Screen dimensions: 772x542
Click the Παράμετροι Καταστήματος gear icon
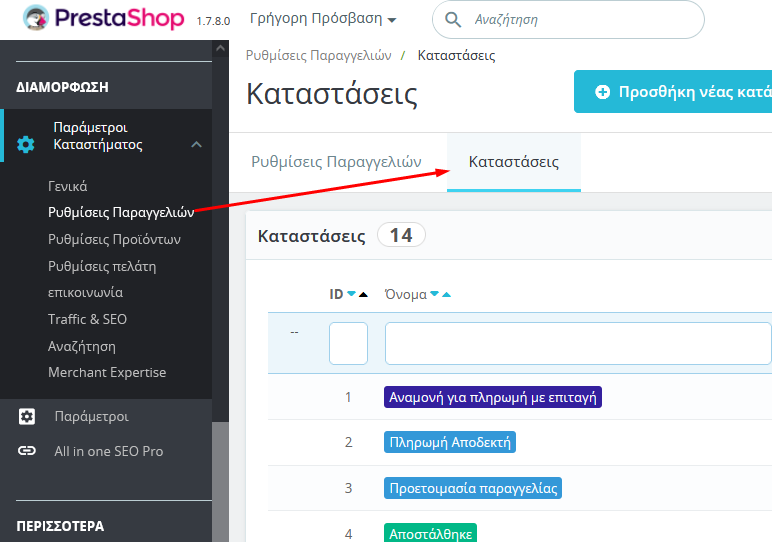(x=26, y=144)
